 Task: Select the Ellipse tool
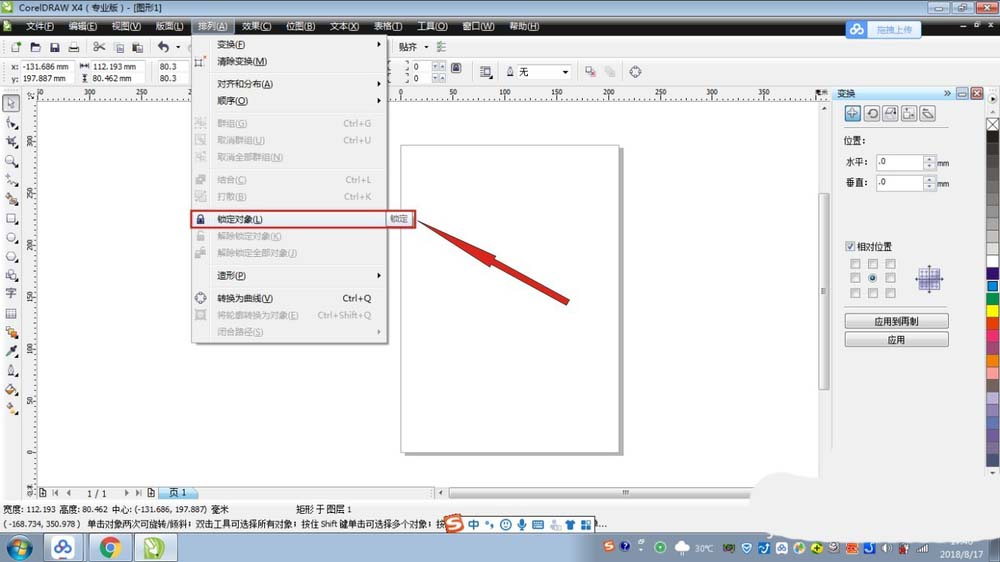(x=11, y=237)
